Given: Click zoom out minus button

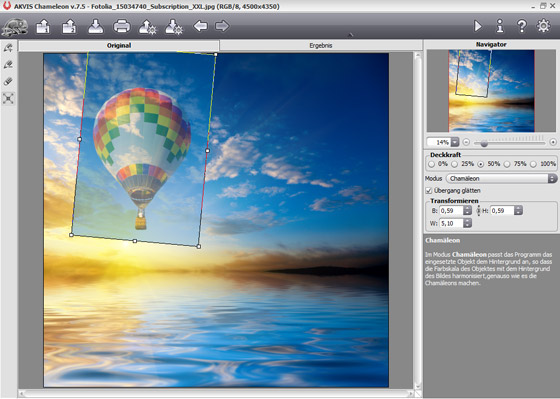Looking at the screenshot, I should coord(466,142).
